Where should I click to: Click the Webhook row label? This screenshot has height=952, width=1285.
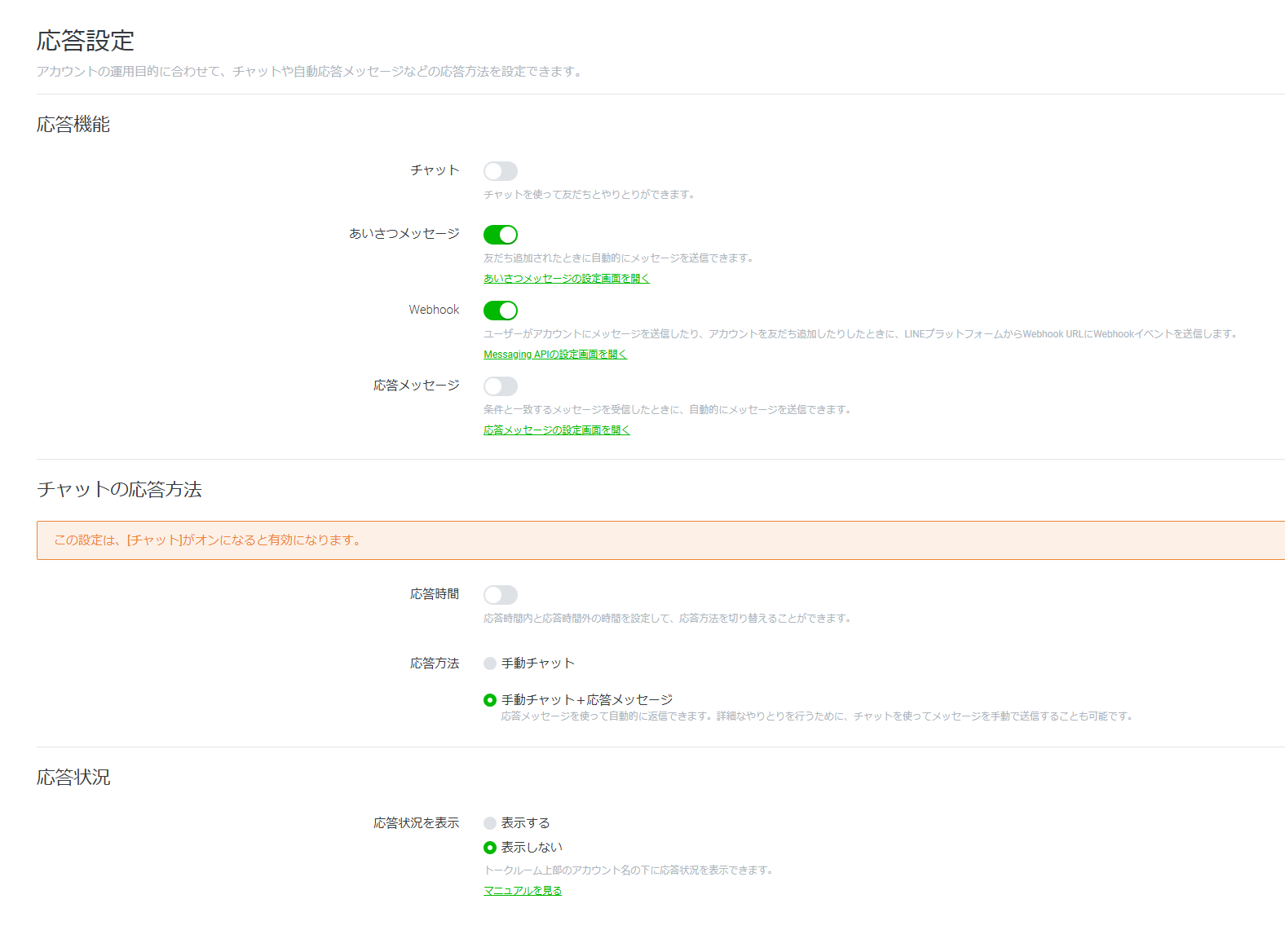[x=435, y=310]
